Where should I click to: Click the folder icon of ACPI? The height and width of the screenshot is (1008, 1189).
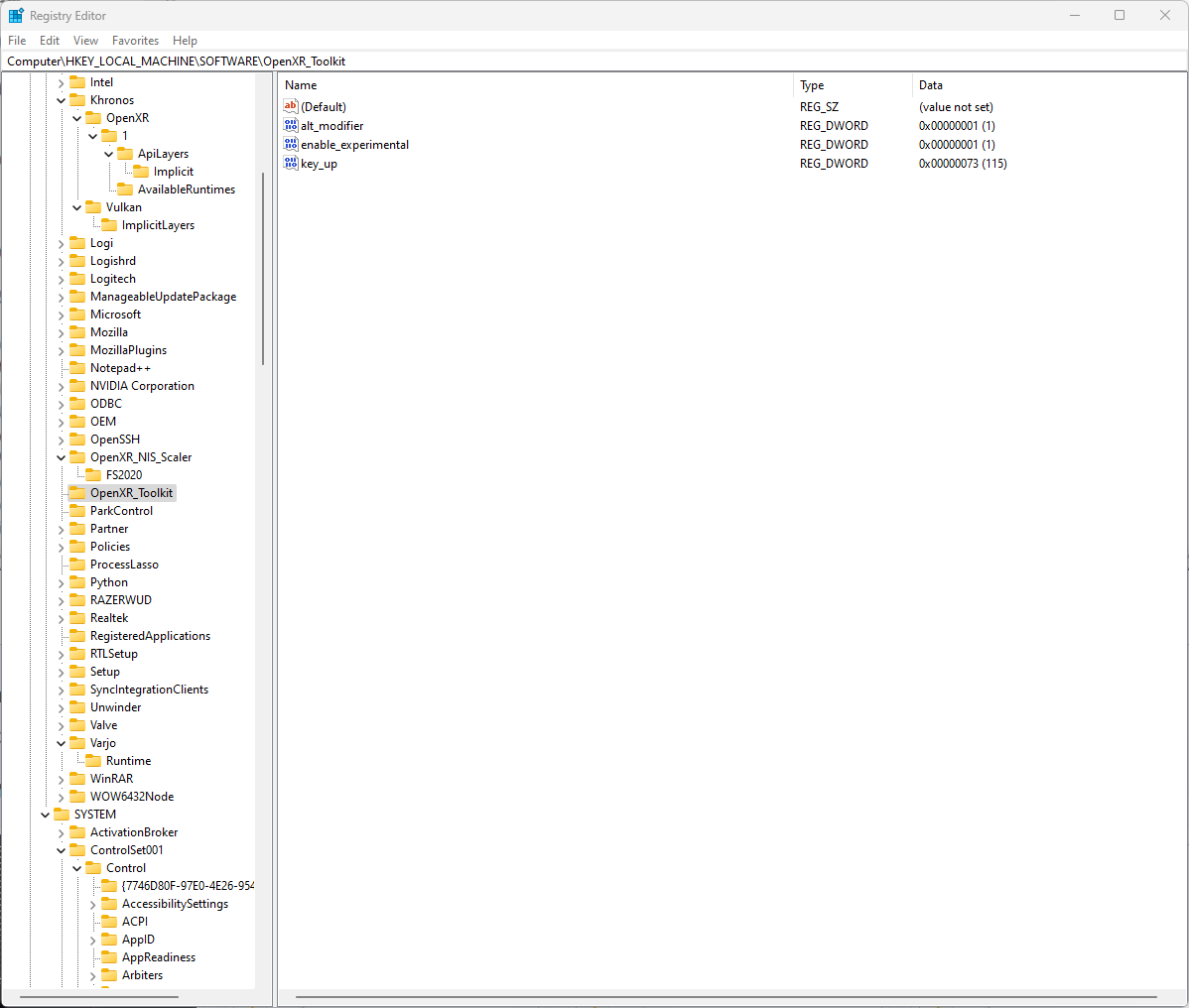[109, 922]
